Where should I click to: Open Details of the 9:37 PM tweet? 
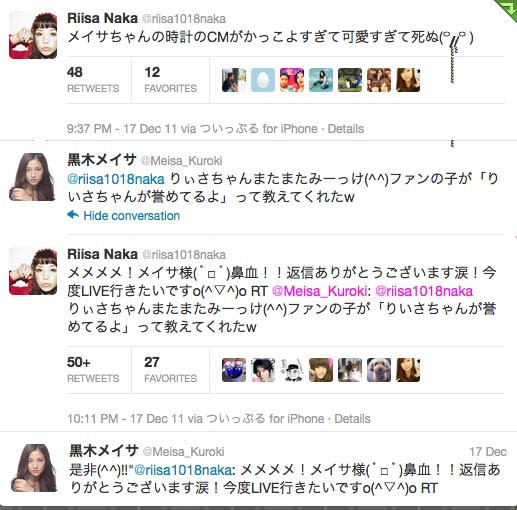click(x=346, y=129)
